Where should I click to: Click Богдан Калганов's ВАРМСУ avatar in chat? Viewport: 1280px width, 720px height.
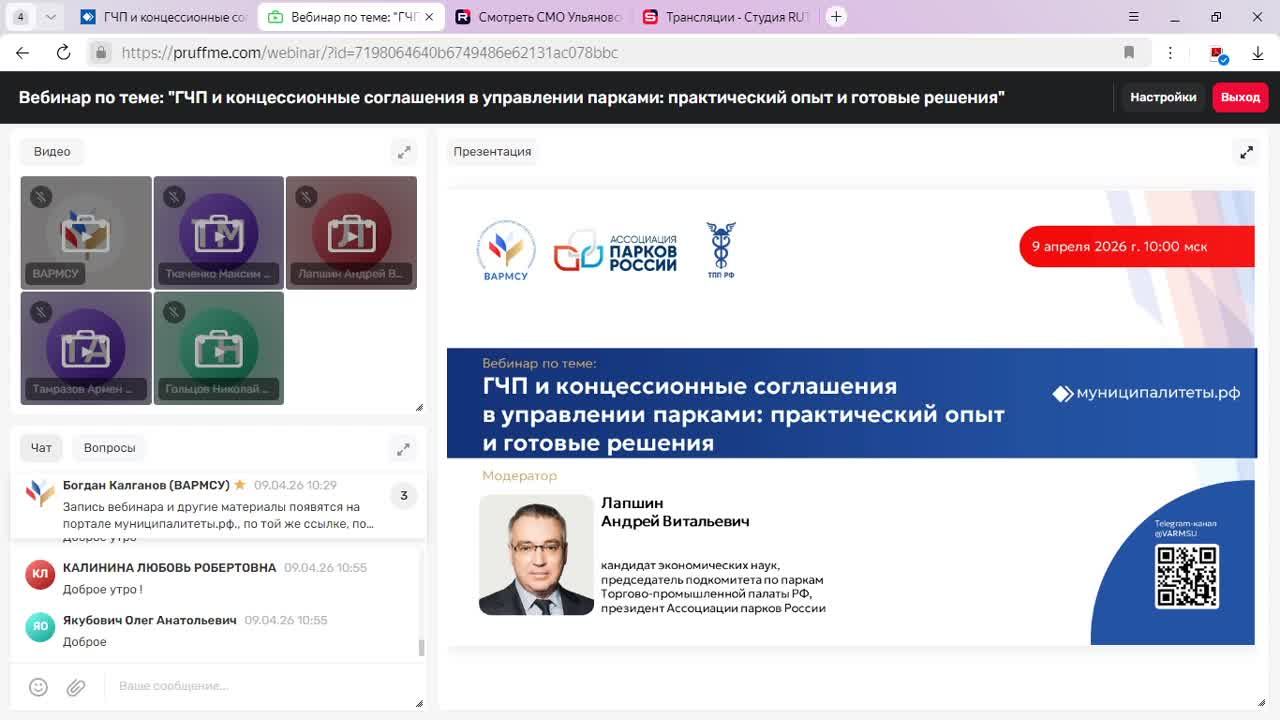tap(40, 492)
